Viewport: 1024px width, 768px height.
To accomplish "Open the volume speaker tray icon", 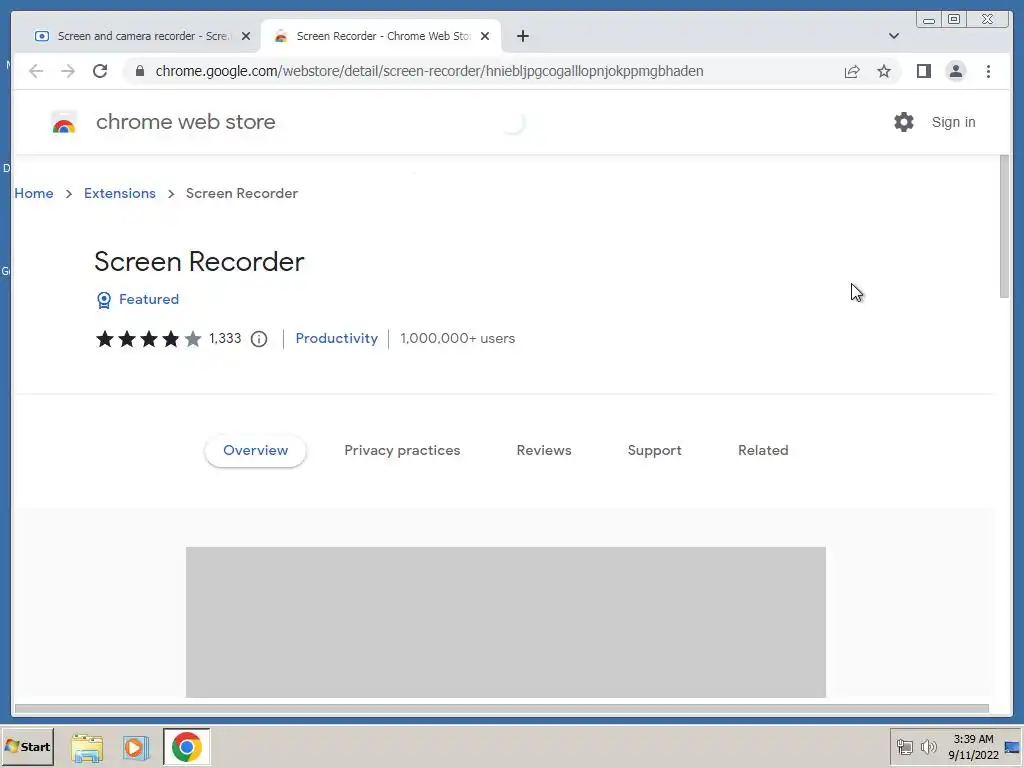I will (928, 746).
